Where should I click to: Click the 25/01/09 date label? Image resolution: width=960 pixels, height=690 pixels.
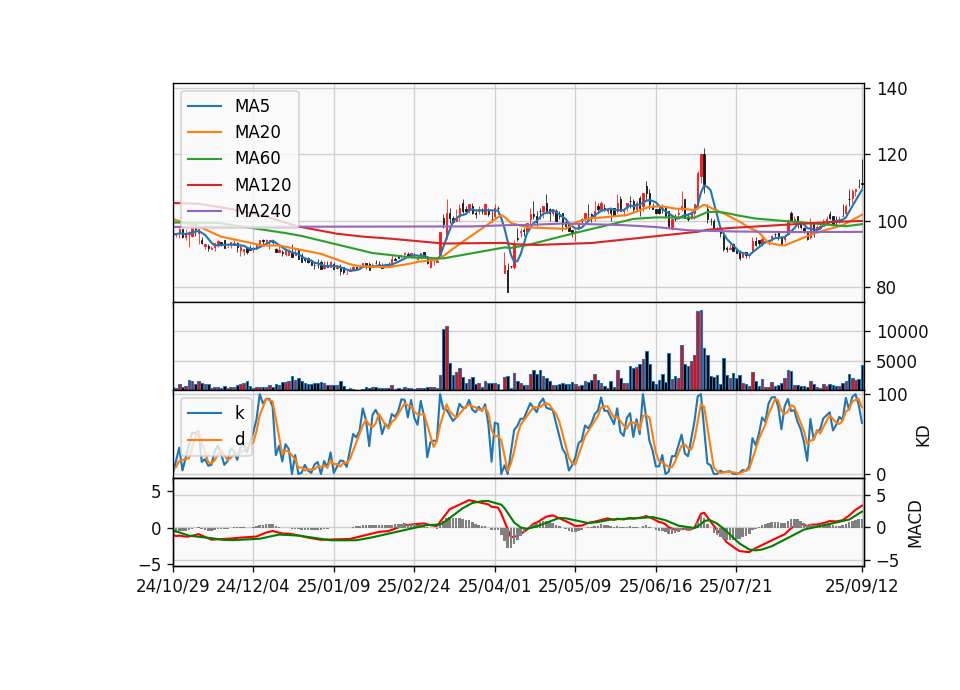pos(334,586)
